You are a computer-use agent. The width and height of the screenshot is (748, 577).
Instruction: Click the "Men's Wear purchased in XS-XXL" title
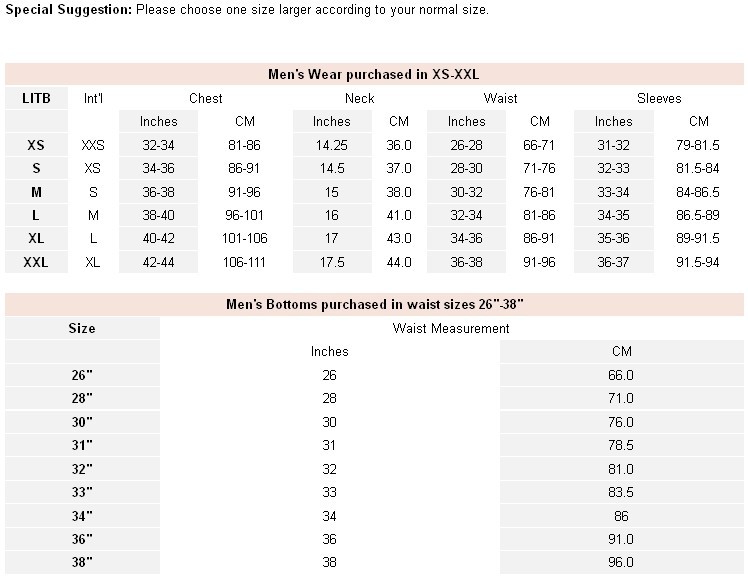click(374, 74)
